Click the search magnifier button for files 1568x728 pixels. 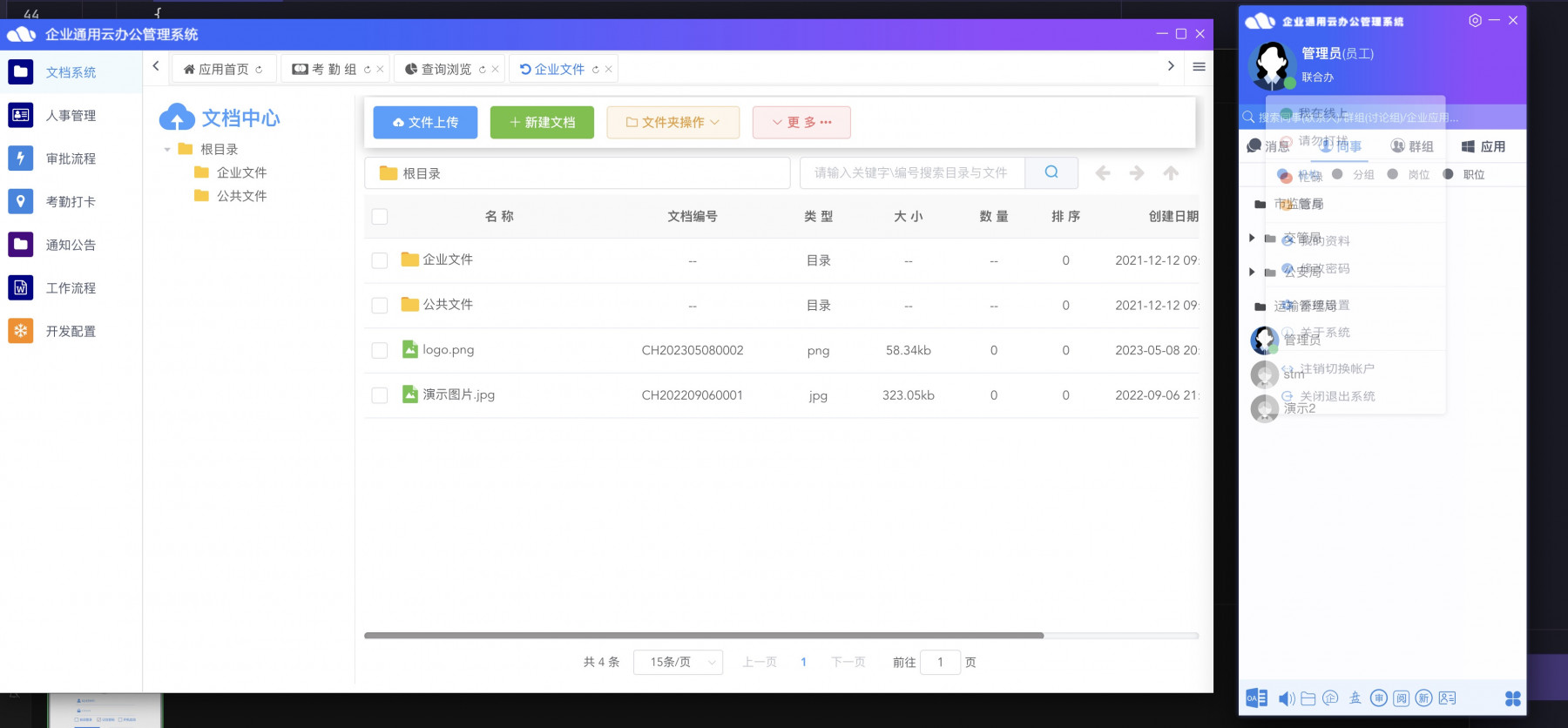[x=1051, y=172]
